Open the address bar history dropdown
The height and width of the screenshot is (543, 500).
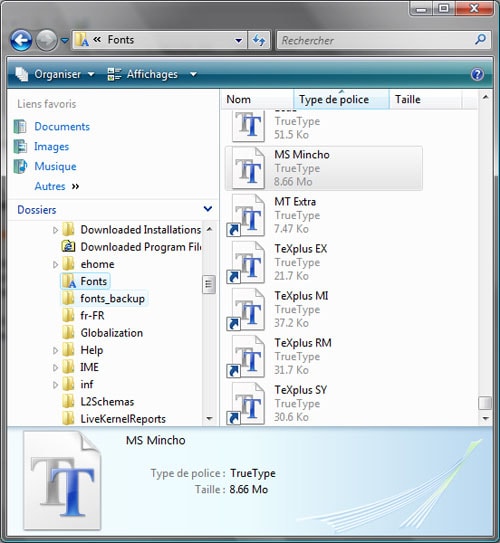238,41
